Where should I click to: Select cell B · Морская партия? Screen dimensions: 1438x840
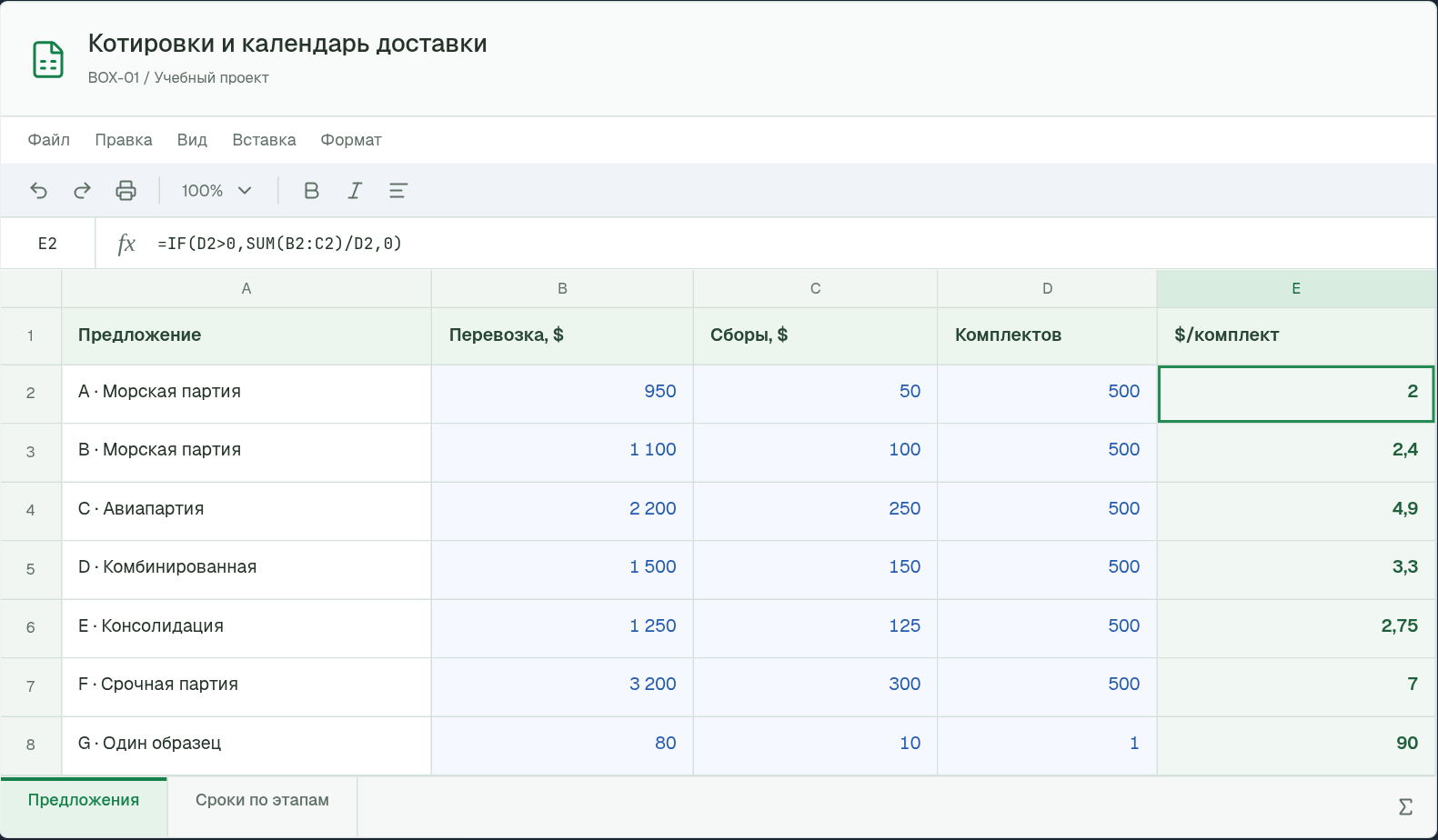pyautogui.click(x=246, y=451)
